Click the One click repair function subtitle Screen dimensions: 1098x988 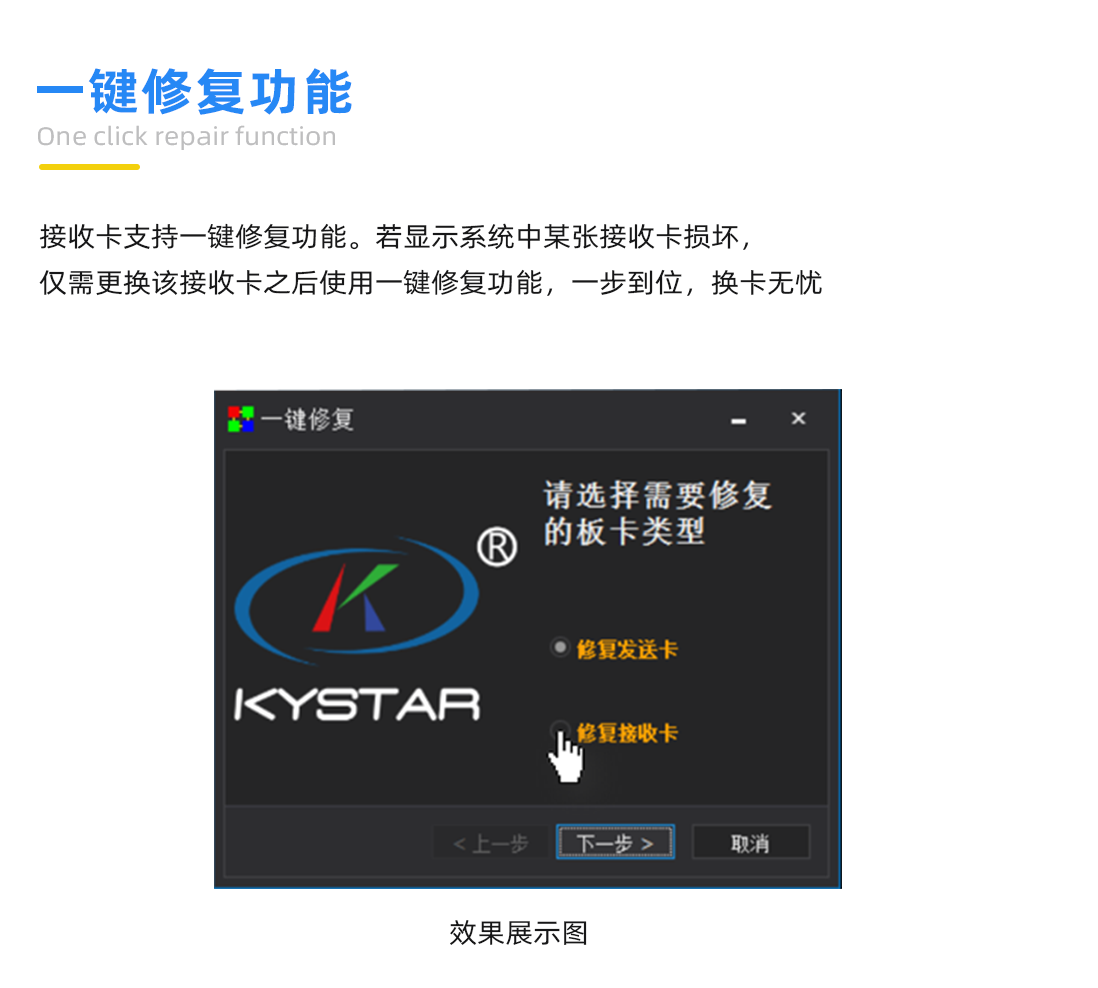tap(186, 137)
